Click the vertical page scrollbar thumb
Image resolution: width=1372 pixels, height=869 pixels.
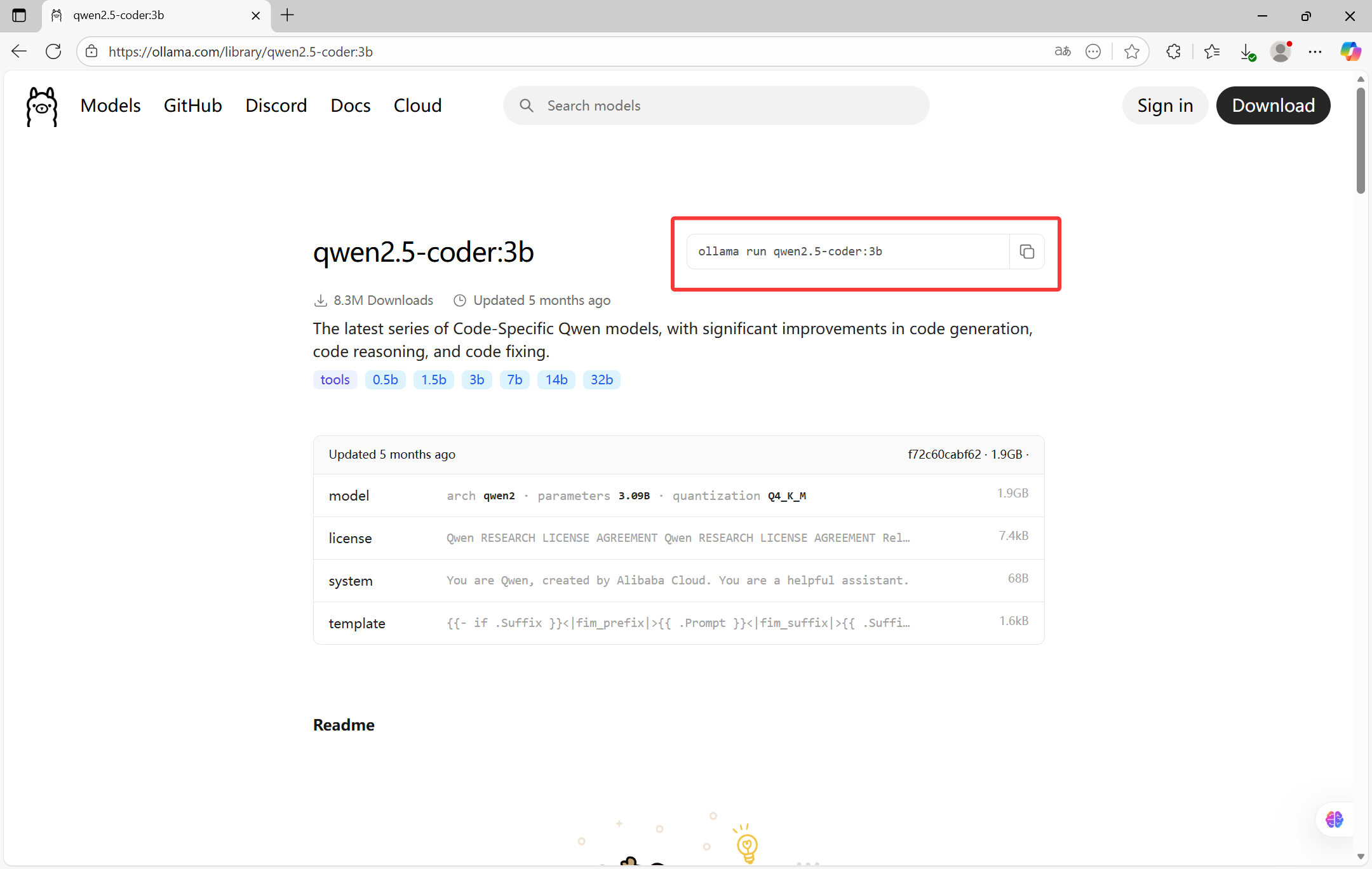click(x=1361, y=140)
